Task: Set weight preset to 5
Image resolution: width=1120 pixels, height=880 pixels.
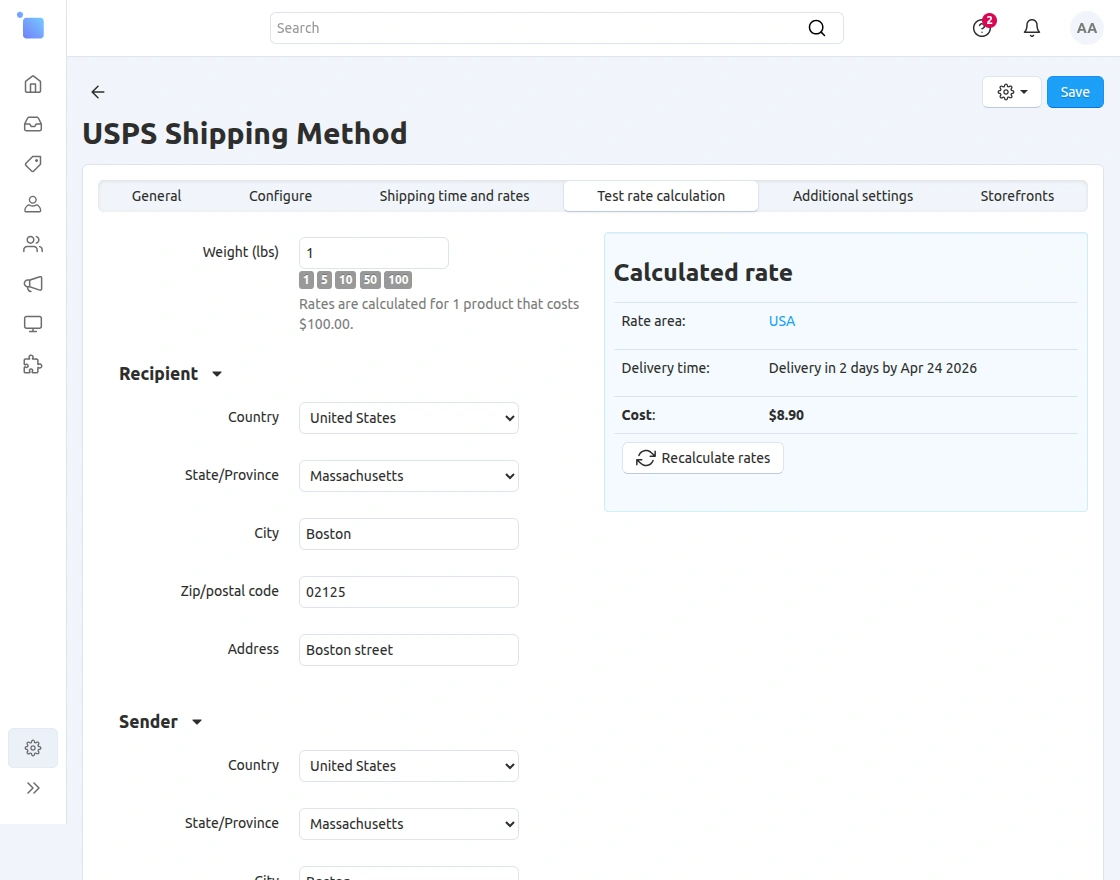Action: point(324,280)
